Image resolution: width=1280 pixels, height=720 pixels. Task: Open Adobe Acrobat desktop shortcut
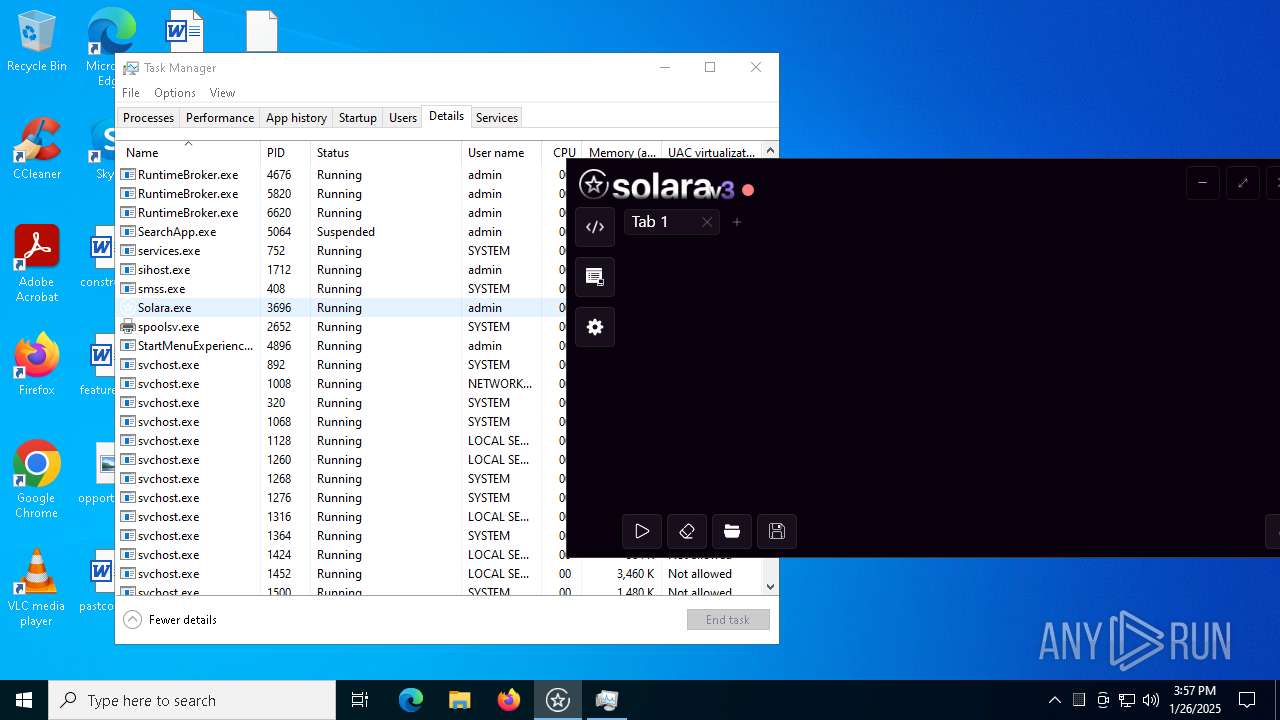(x=37, y=264)
